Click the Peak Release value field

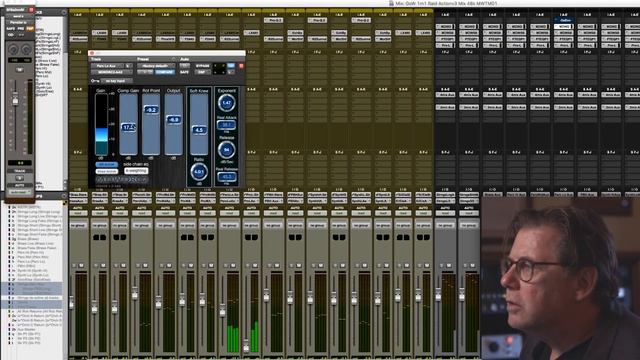[x=227, y=176]
